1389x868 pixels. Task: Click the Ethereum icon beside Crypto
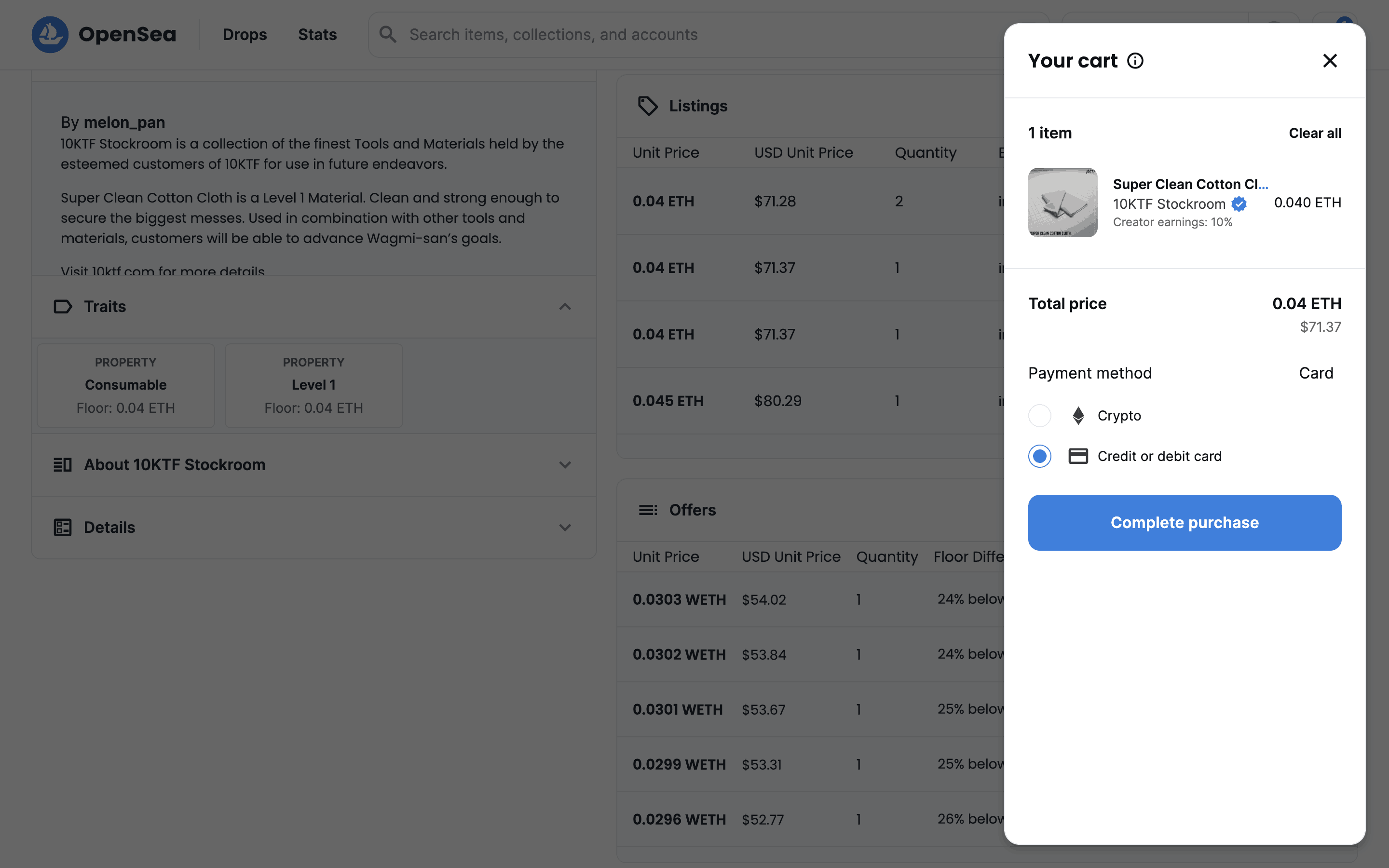click(x=1078, y=416)
